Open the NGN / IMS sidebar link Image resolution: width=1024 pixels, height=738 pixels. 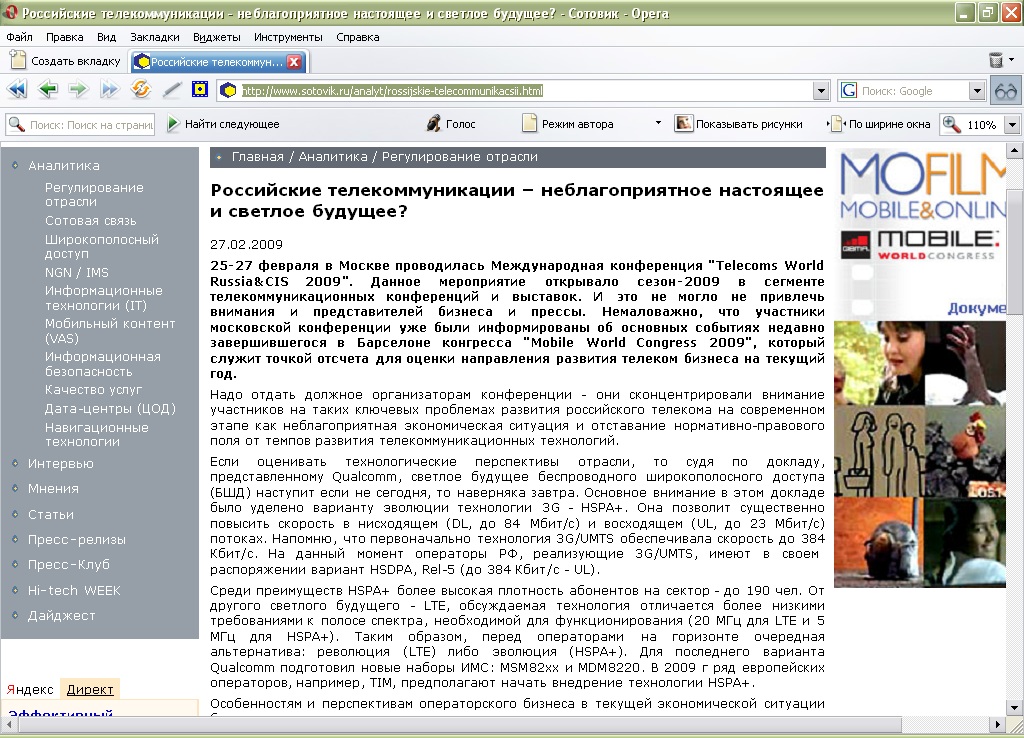pos(77,272)
